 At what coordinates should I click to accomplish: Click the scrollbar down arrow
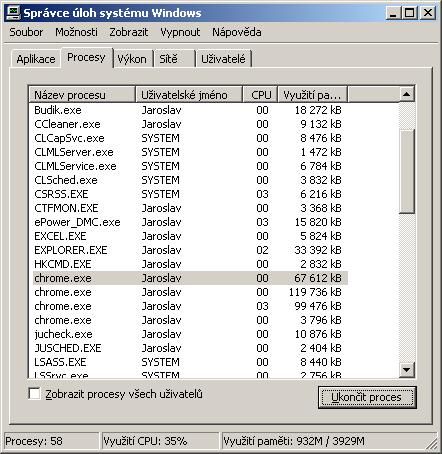pos(406,370)
